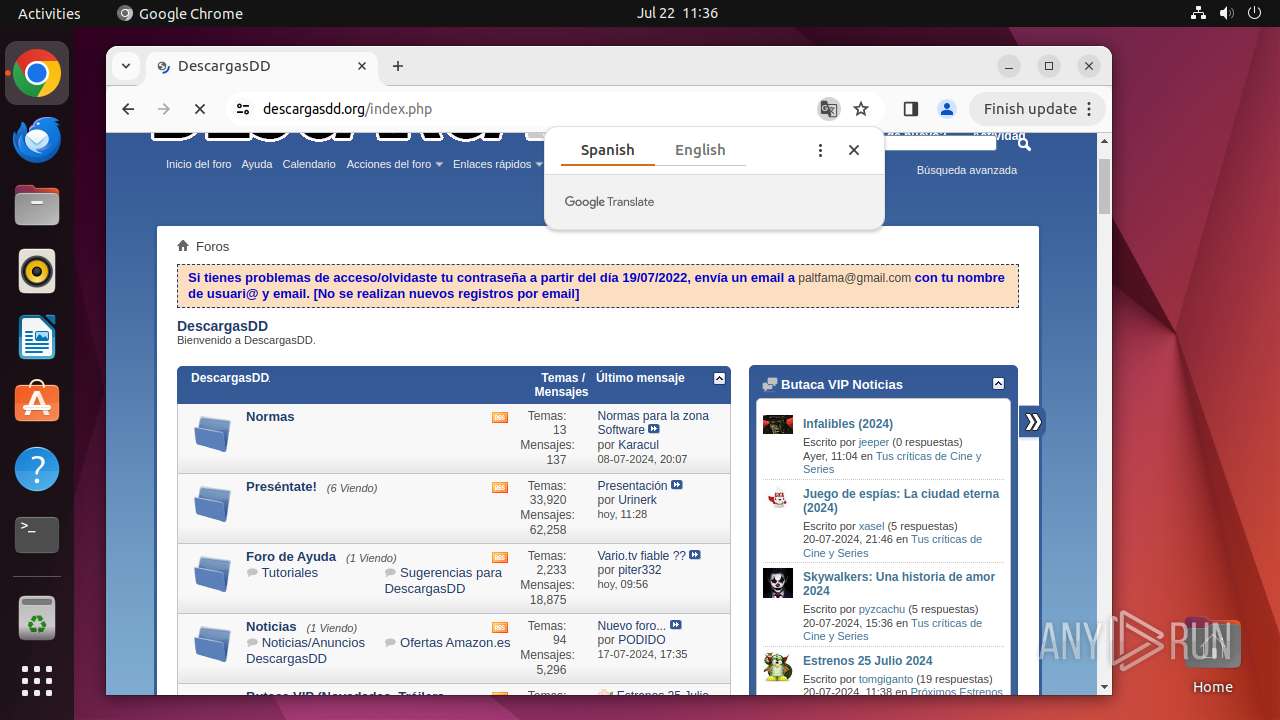Open the Preséntate! forum
Screen dimensions: 1280x720
click(281, 487)
